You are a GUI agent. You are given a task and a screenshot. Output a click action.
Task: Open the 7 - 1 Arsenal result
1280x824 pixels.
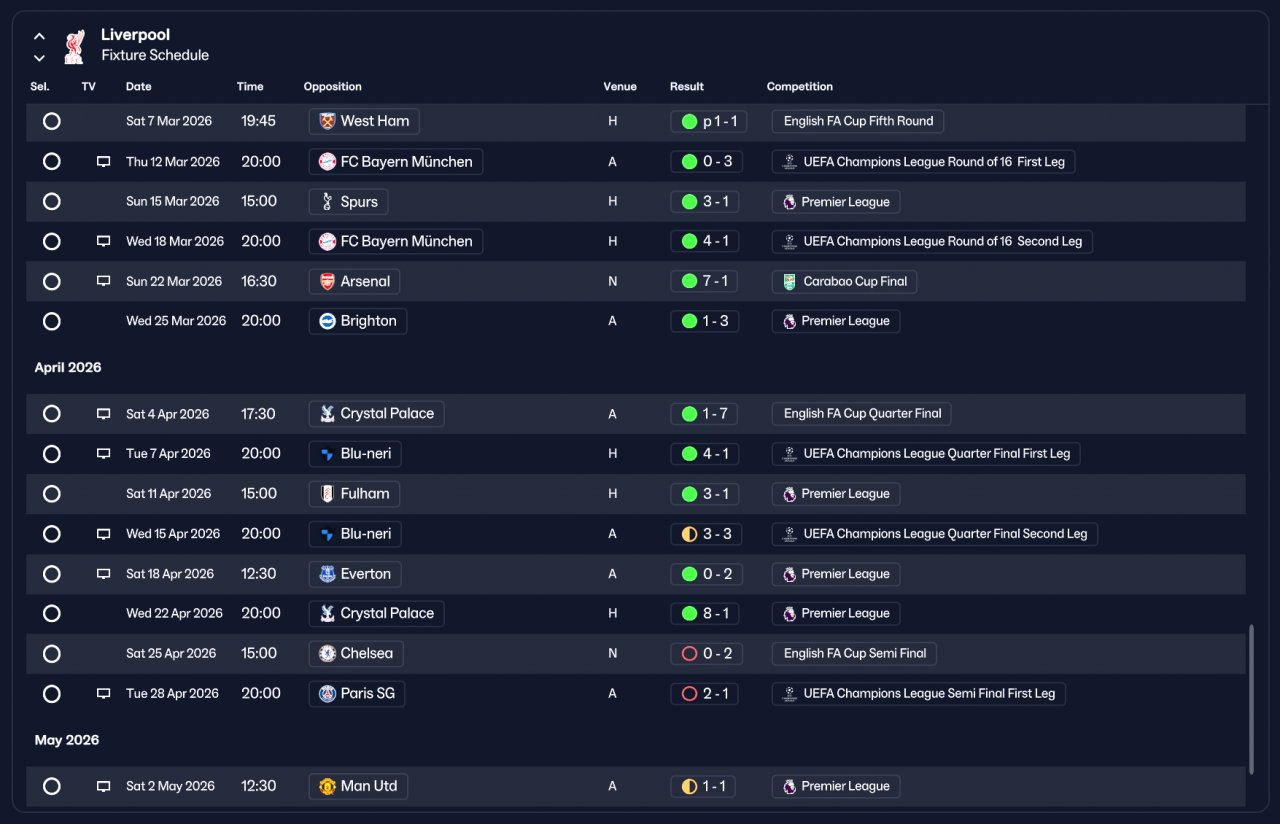click(x=705, y=282)
